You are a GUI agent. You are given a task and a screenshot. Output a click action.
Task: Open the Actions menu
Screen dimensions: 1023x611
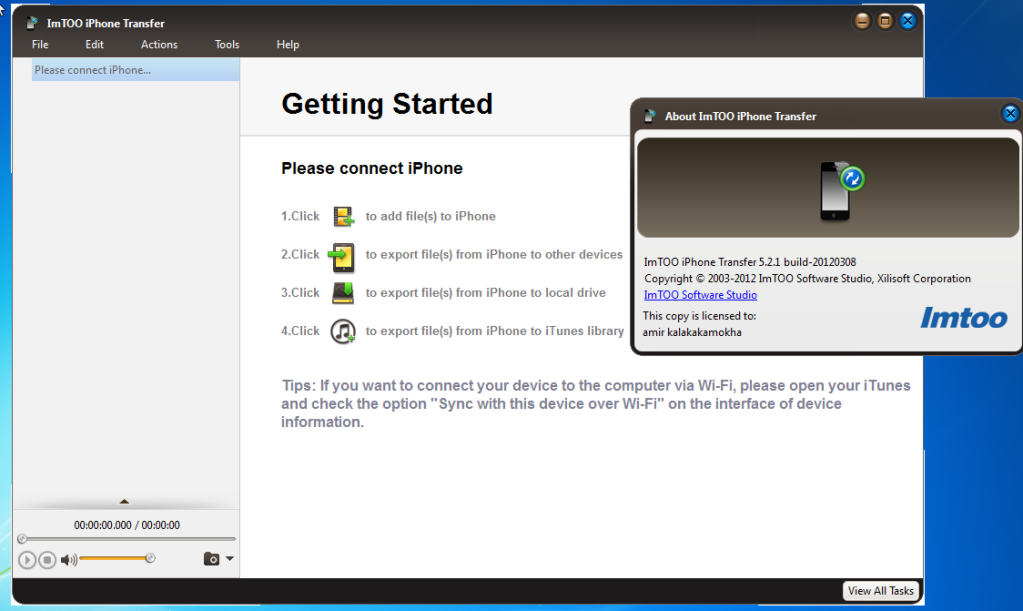click(159, 44)
